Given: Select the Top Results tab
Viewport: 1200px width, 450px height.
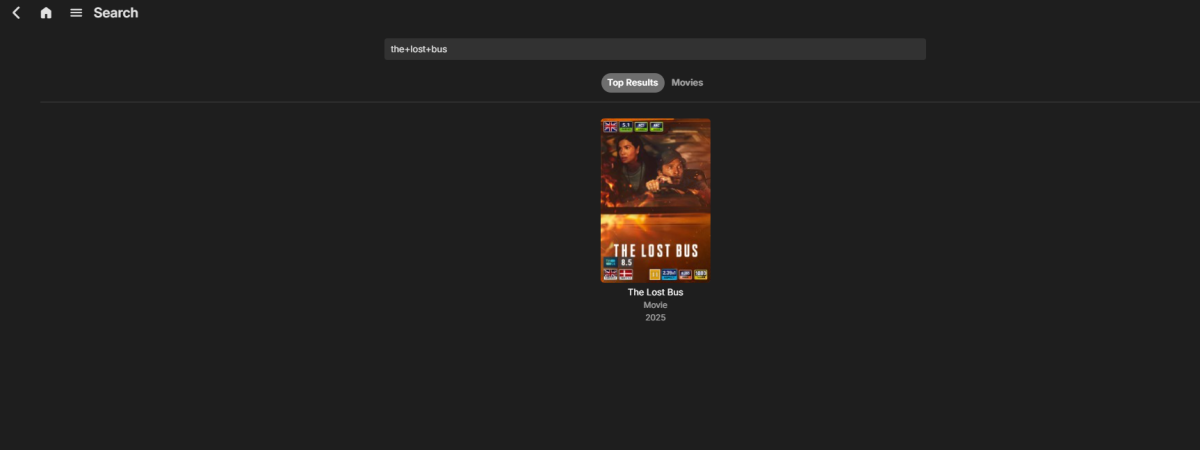Looking at the screenshot, I should click(632, 83).
